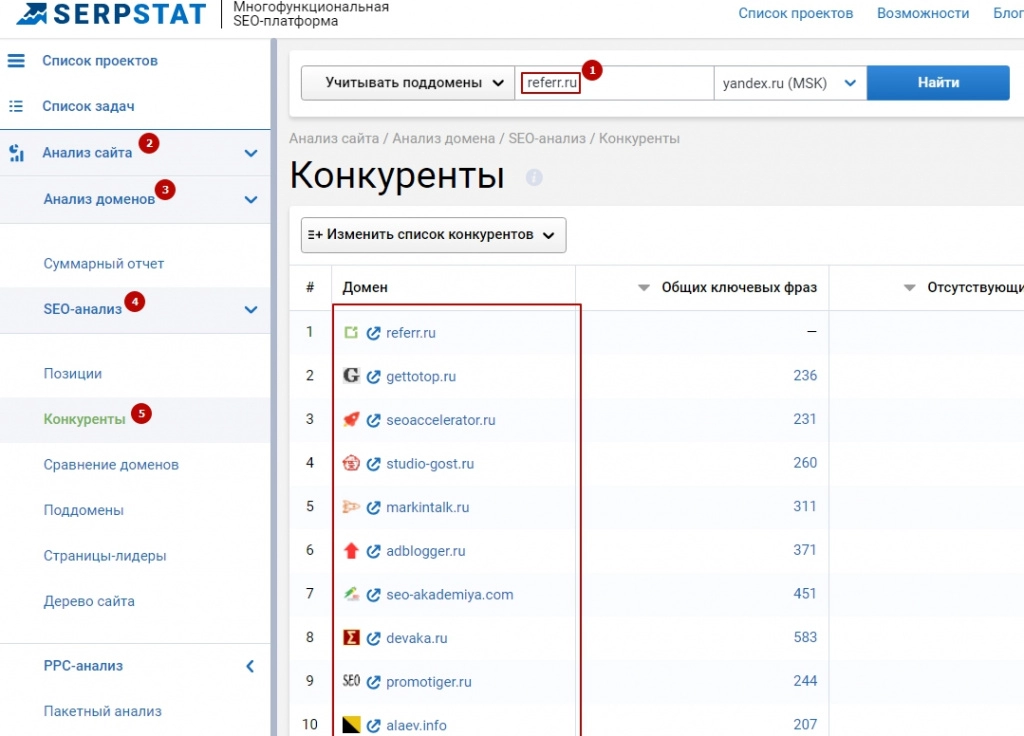The image size is (1024, 736).
Task: Sort by Общих ключевых фраз column arrow
Action: (x=644, y=288)
